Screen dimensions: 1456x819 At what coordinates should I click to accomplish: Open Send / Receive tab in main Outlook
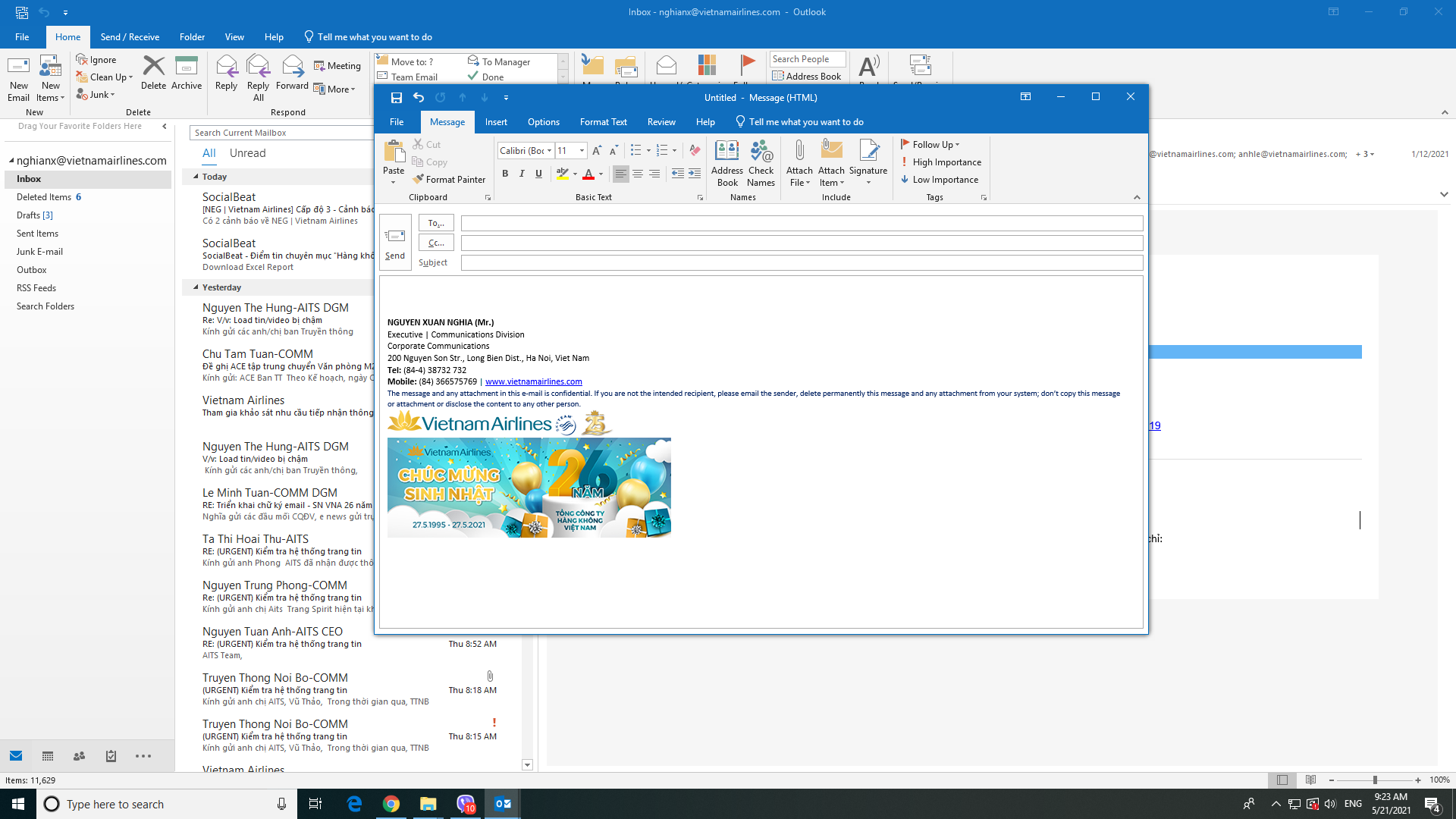pos(130,37)
